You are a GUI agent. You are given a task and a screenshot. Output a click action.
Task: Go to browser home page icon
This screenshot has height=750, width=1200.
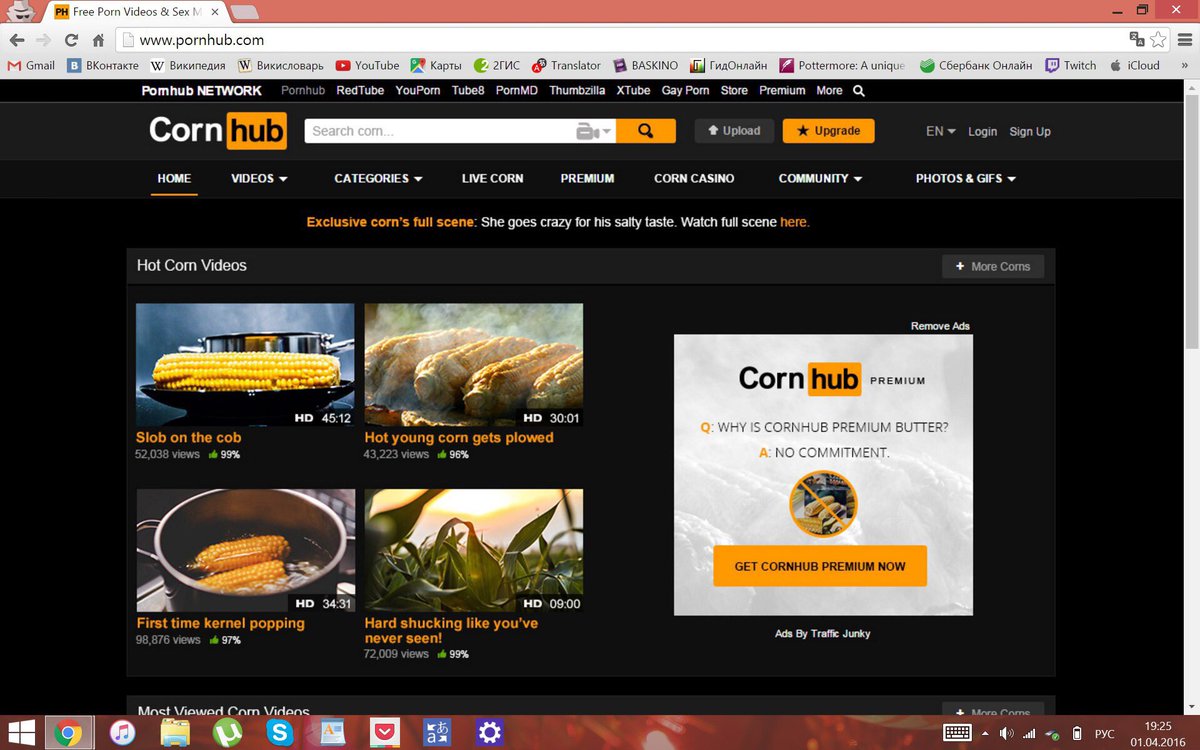click(x=98, y=40)
